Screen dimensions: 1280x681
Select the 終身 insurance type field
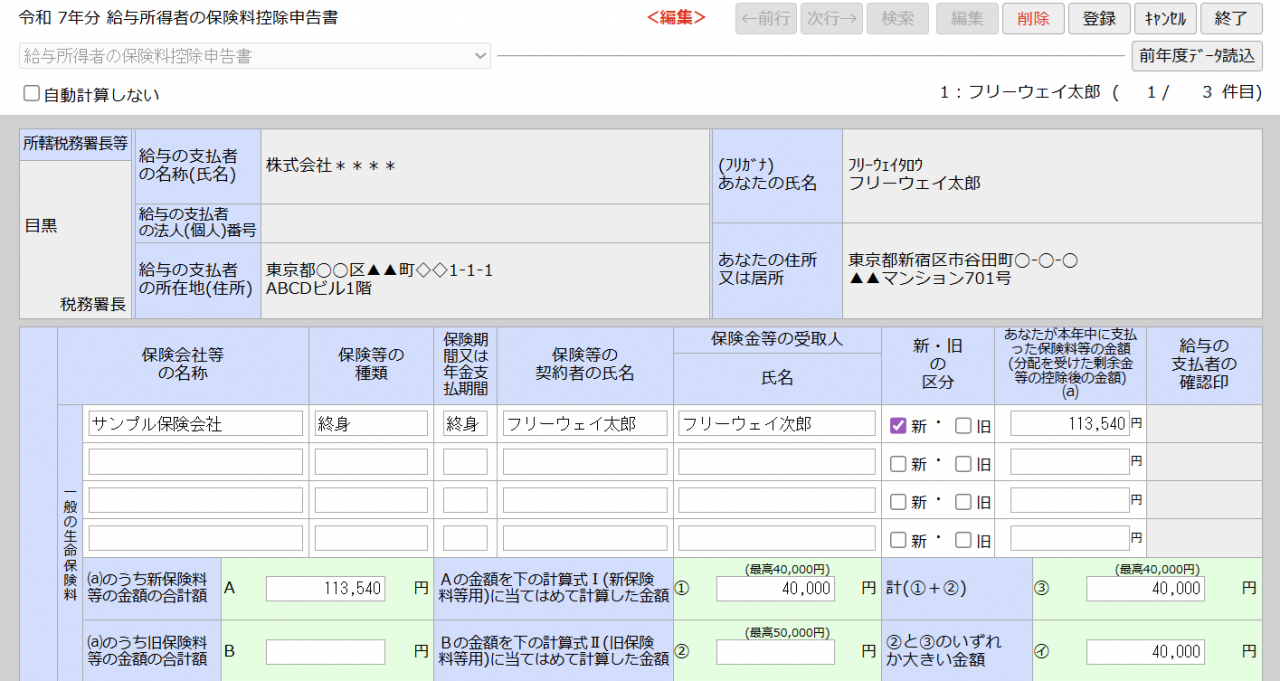click(371, 422)
